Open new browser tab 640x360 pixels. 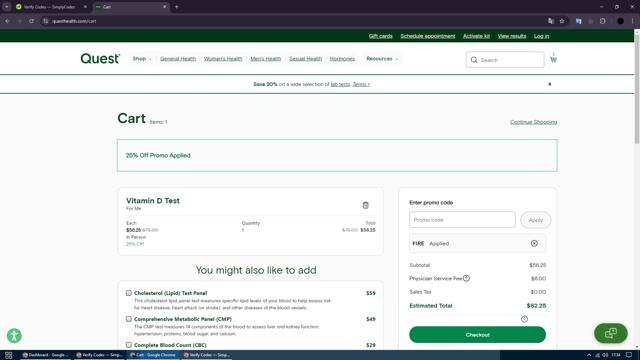176,7
